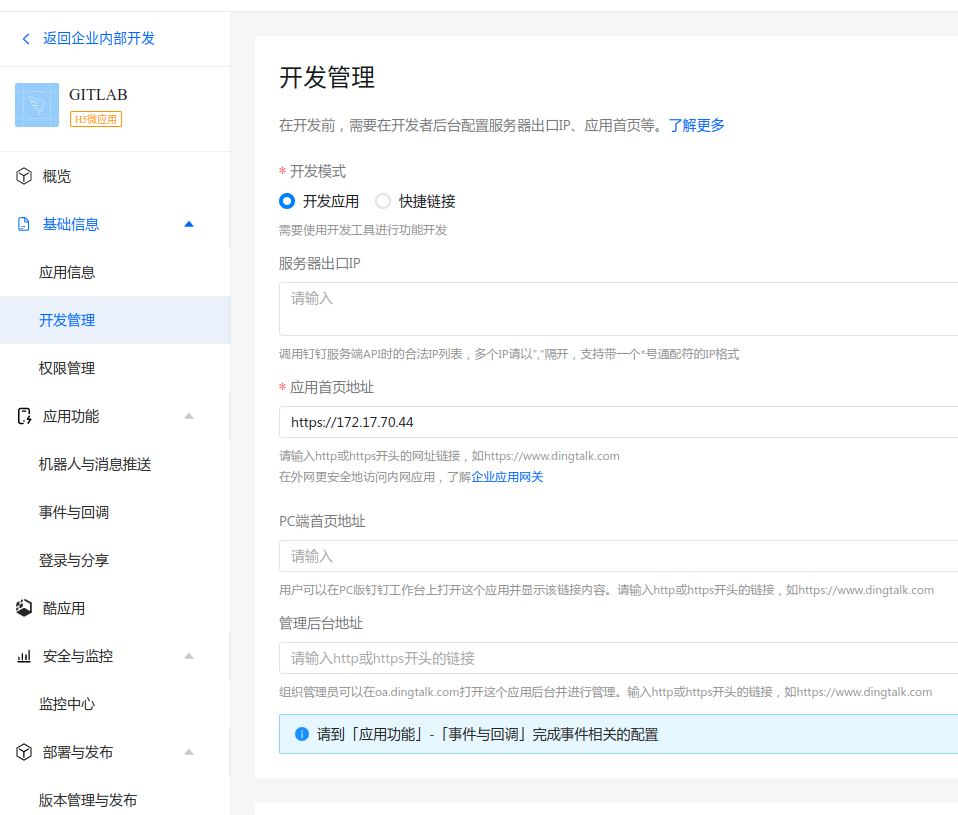Collapse the 应用功能 section arrow
This screenshot has width=958, height=815.
point(189,416)
